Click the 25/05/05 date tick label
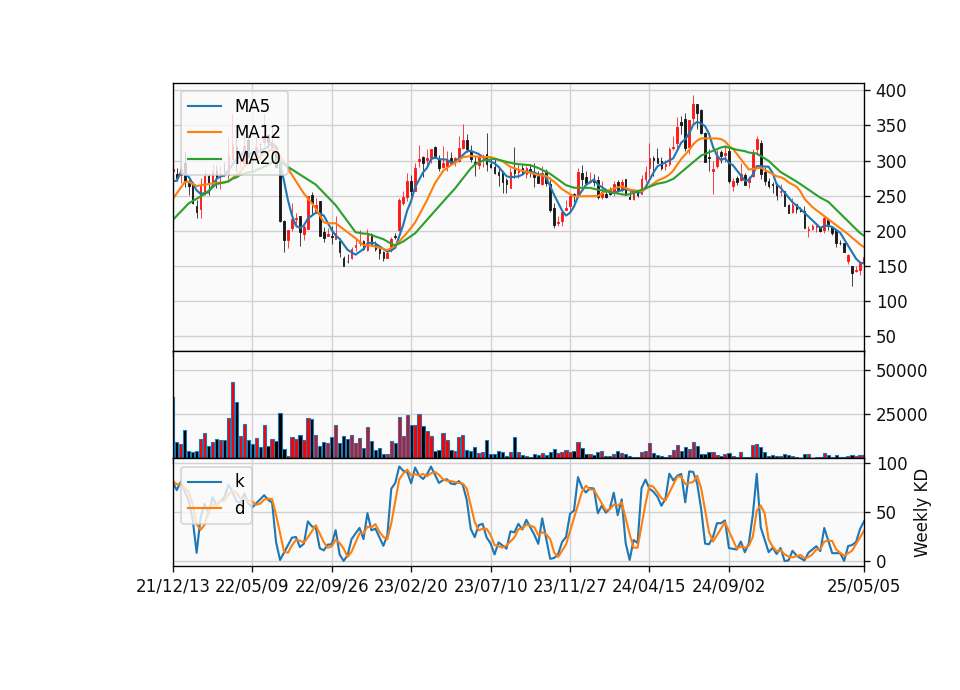Viewport: 960px width, 690px height. (864, 586)
